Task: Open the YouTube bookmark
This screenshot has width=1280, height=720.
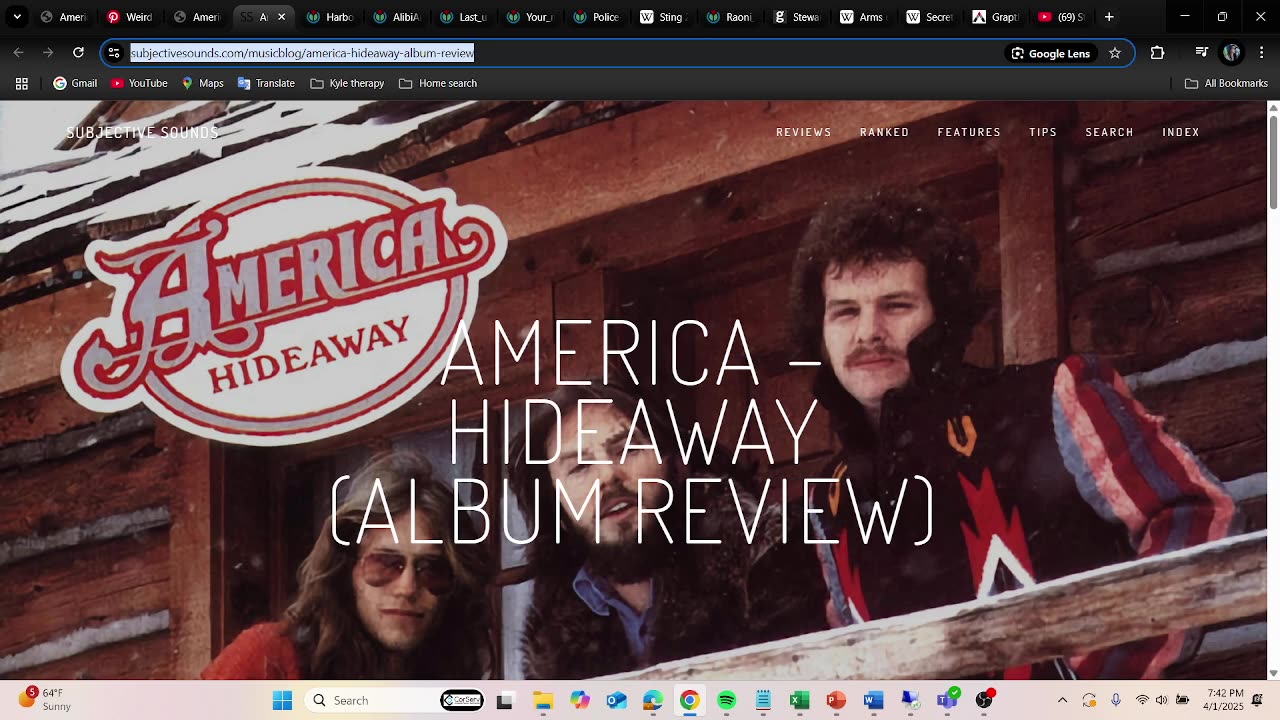Action: coord(139,83)
